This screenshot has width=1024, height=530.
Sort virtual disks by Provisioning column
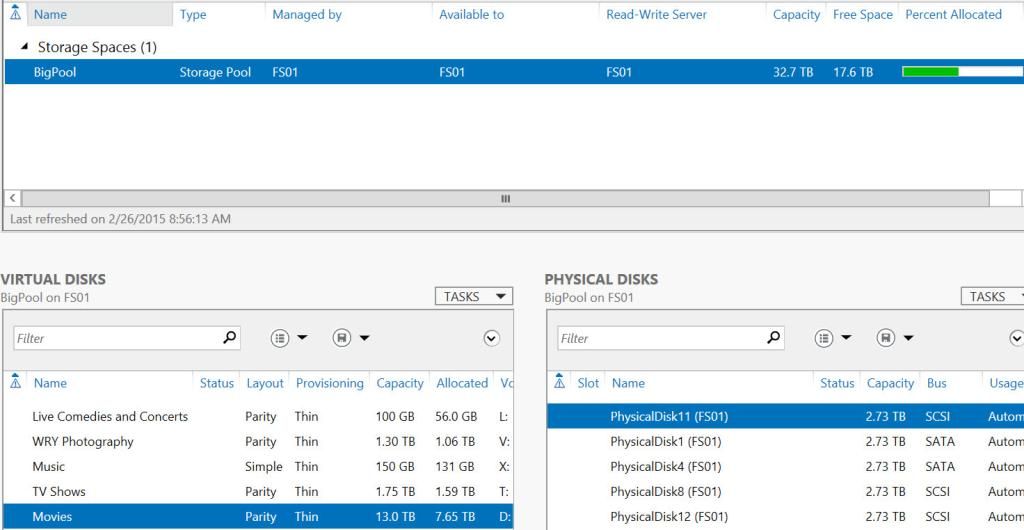tap(329, 383)
